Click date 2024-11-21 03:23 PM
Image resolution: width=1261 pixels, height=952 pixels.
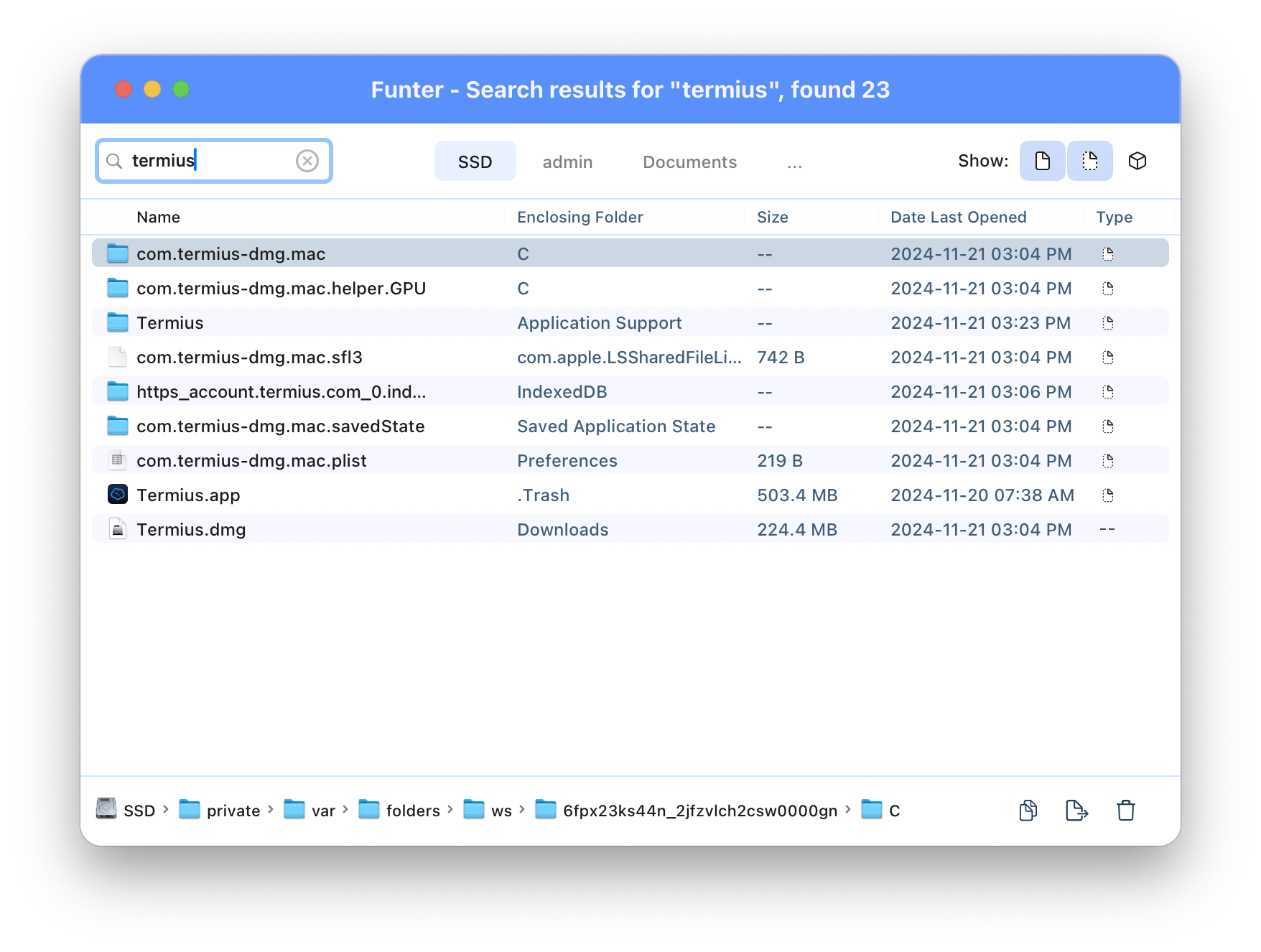coord(981,323)
